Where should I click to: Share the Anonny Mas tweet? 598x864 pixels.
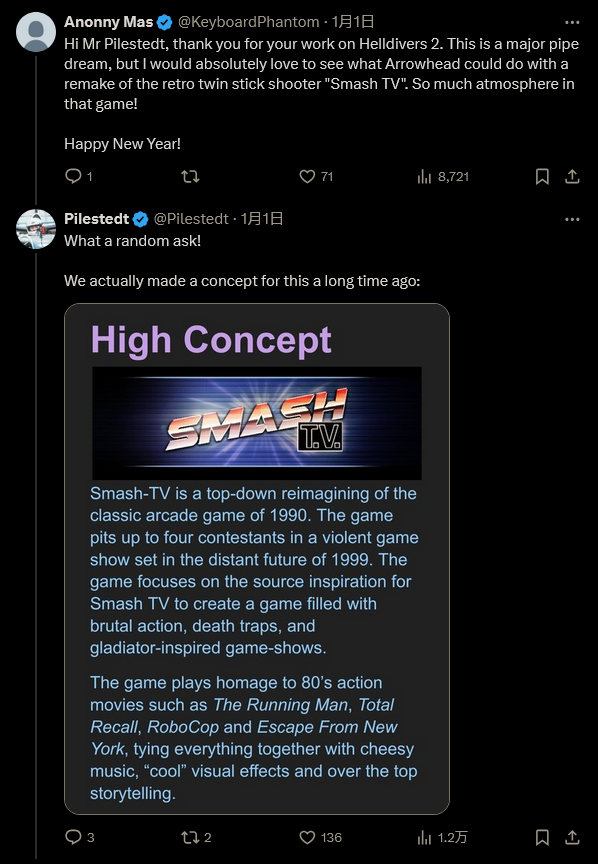pyautogui.click(x=572, y=176)
